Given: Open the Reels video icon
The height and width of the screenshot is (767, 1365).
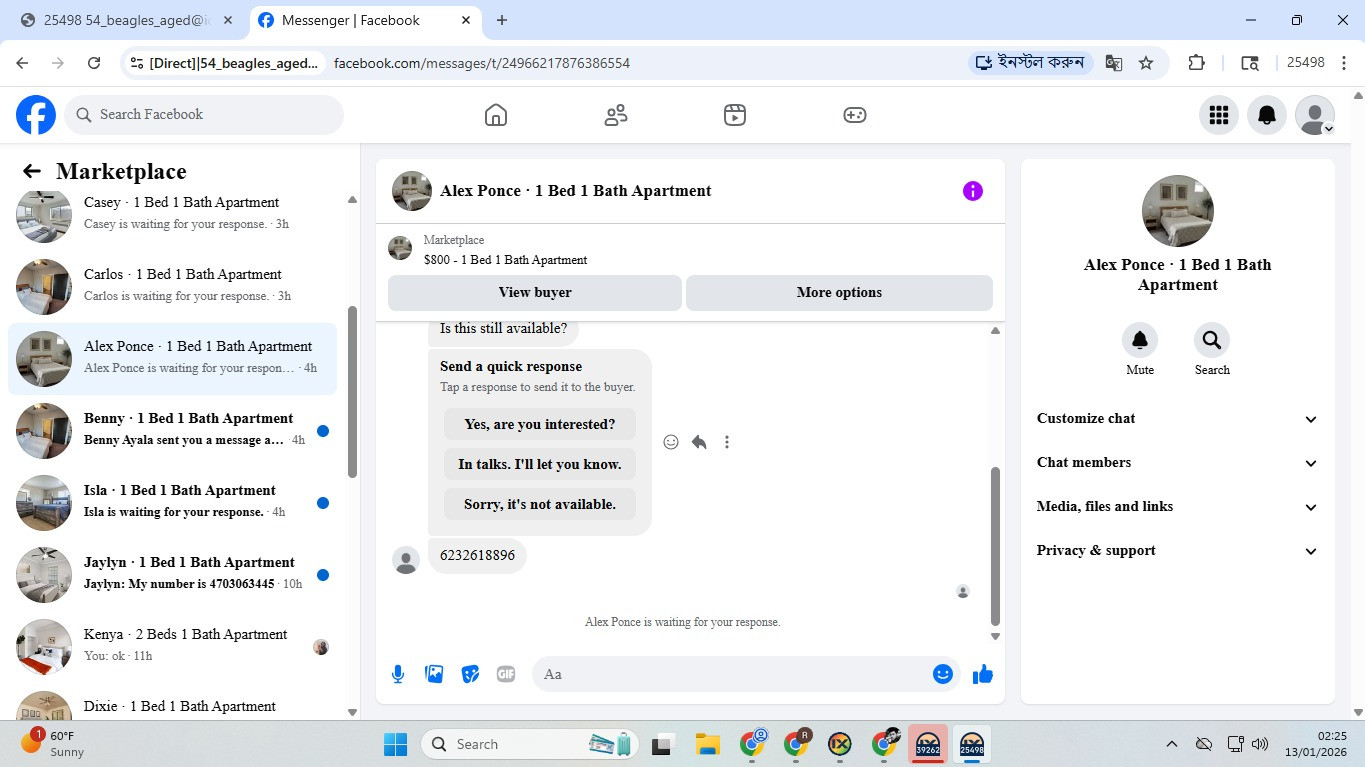Looking at the screenshot, I should click(x=735, y=115).
